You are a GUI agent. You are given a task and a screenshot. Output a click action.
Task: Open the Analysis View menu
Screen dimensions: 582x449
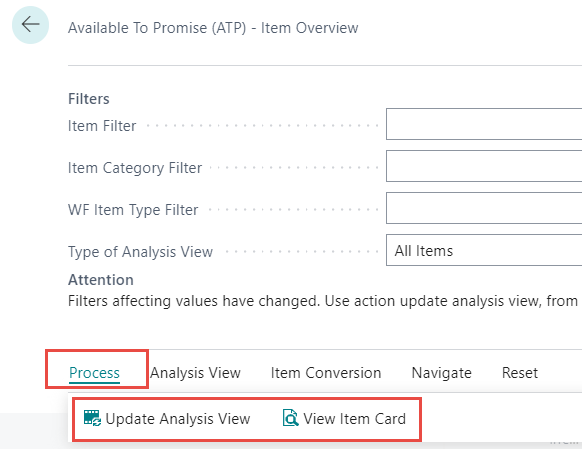click(x=195, y=373)
